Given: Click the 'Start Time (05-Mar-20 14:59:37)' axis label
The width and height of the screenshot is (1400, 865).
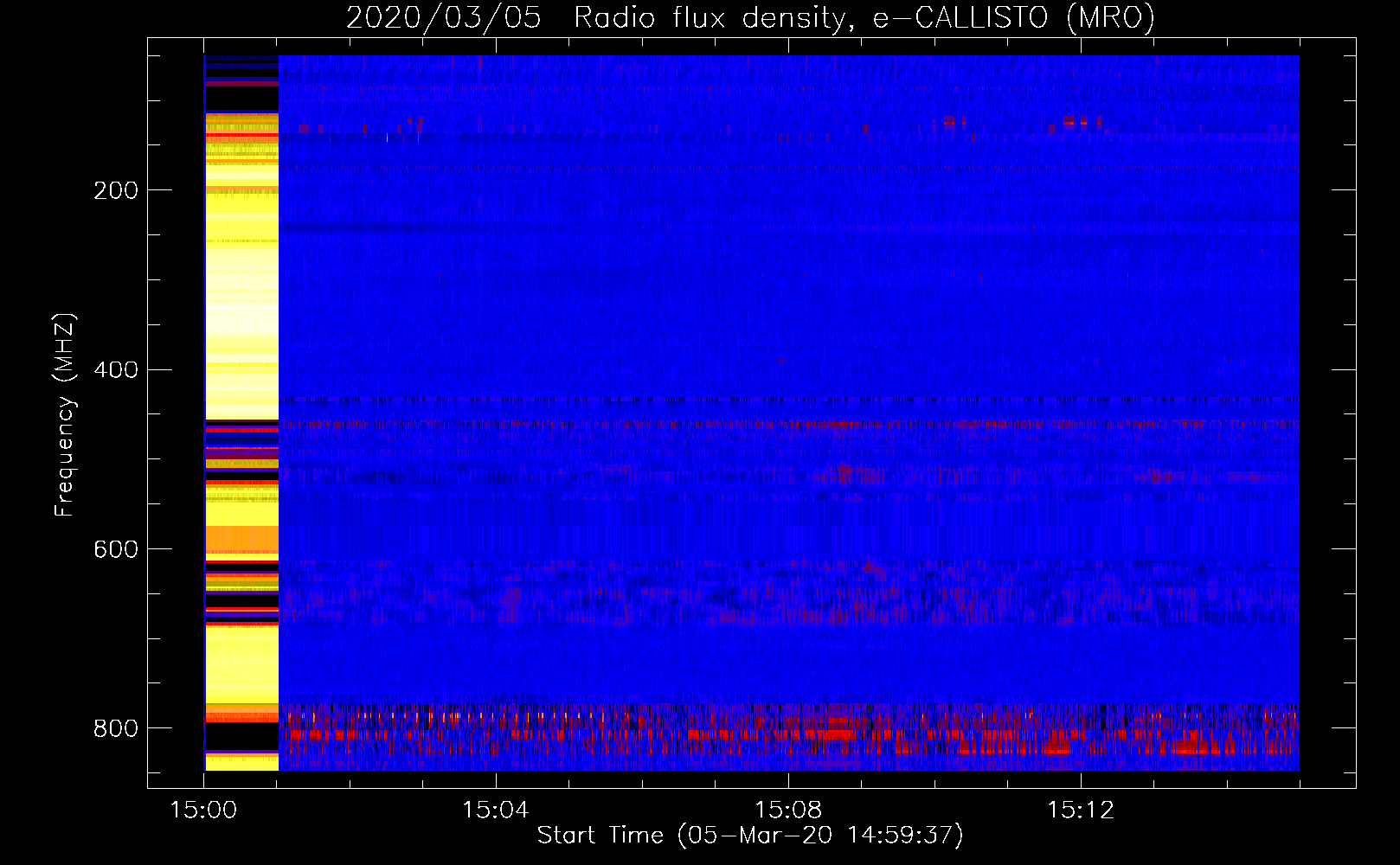Looking at the screenshot, I should point(750,836).
